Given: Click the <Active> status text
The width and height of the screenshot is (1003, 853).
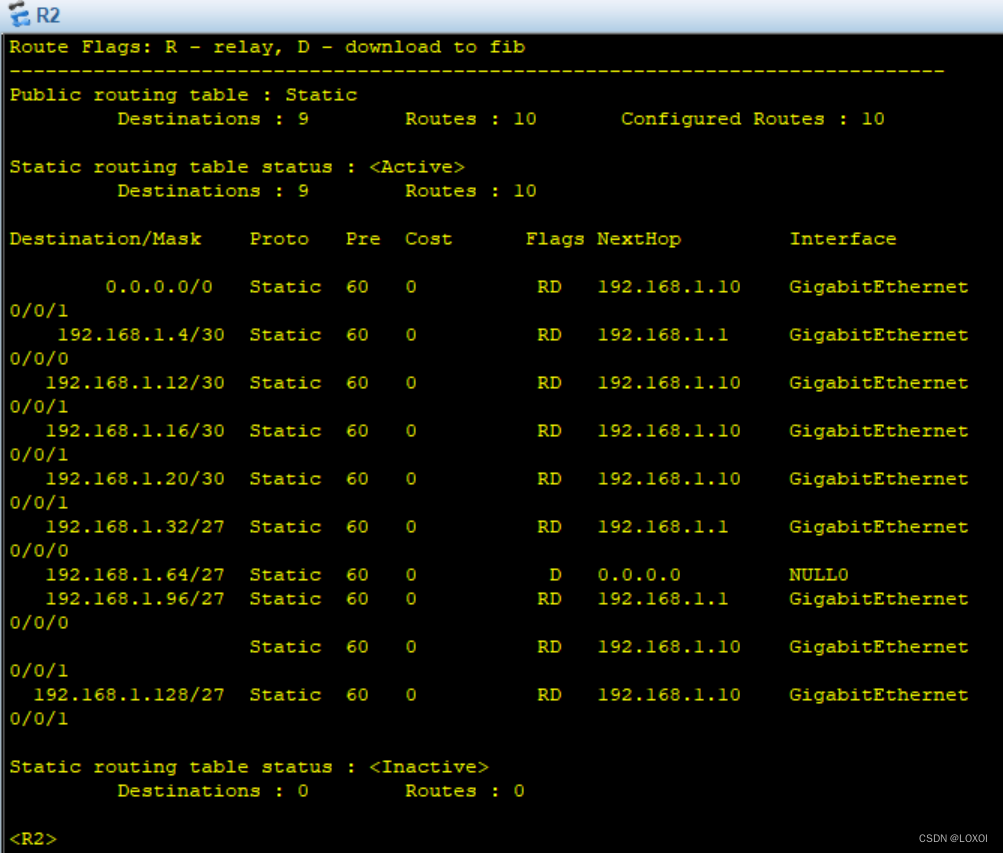Looking at the screenshot, I should [417, 166].
